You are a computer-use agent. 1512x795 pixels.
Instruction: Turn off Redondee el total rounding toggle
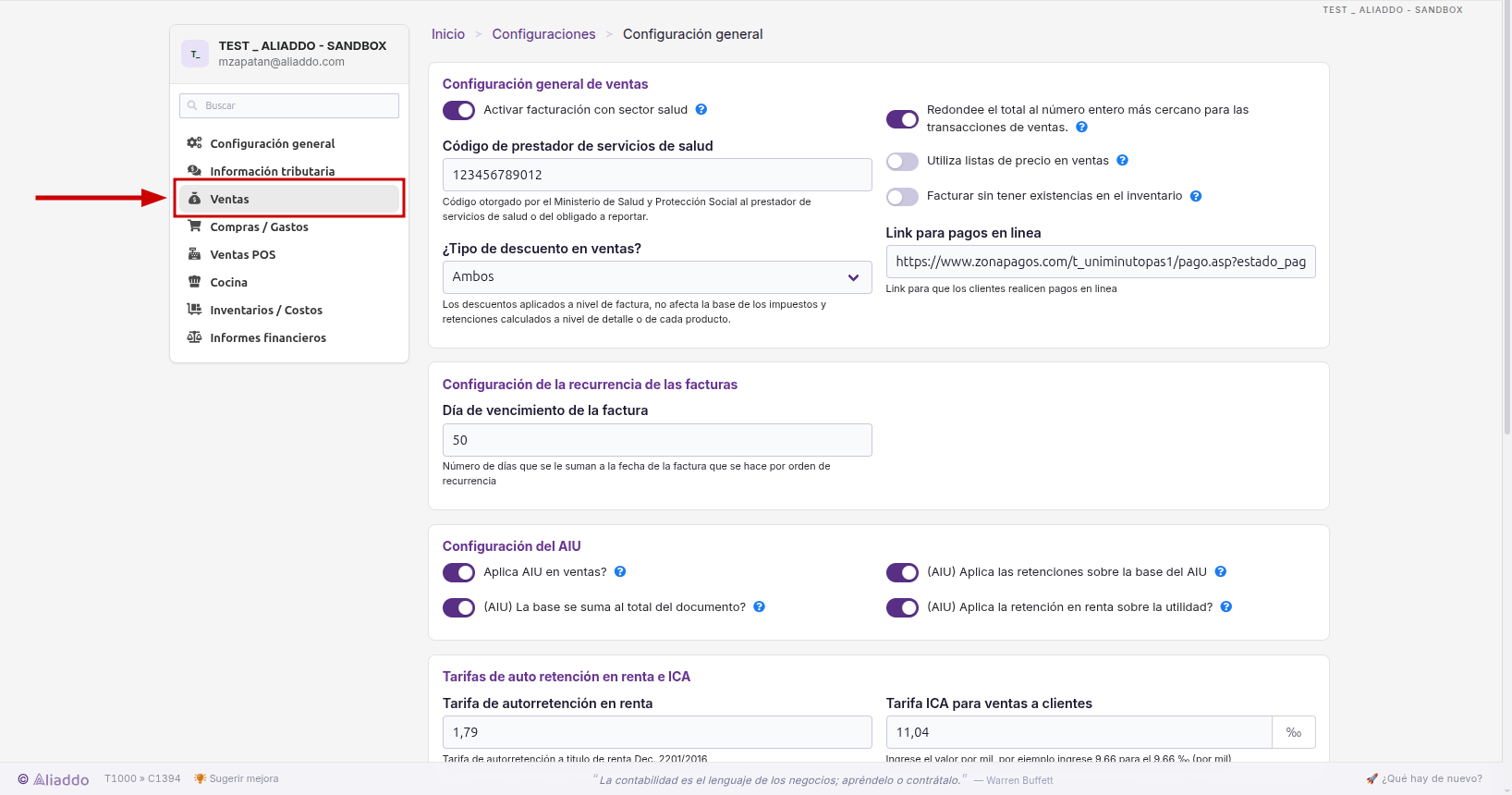pyautogui.click(x=902, y=119)
